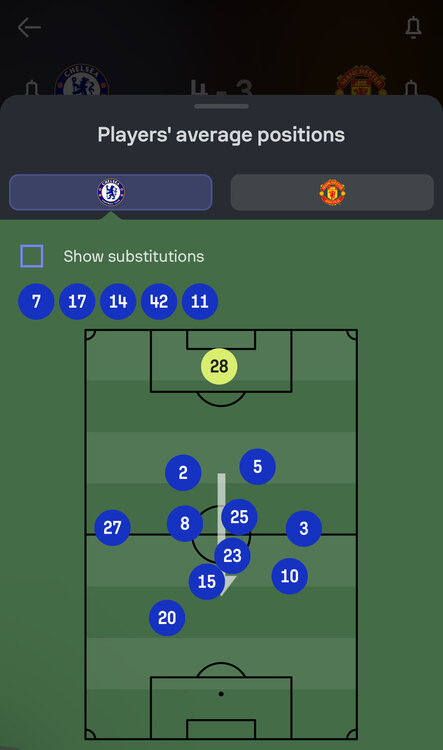Tap substitute number 17 bubble
The width and height of the screenshot is (443, 750).
[77, 301]
